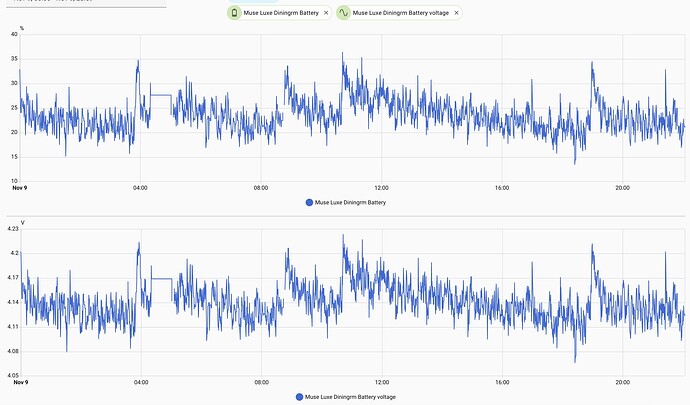Viewport: 690px width, 405px height.
Task: Remove the Muse Luxe Diningrm Battery chip
Action: pyautogui.click(x=325, y=14)
